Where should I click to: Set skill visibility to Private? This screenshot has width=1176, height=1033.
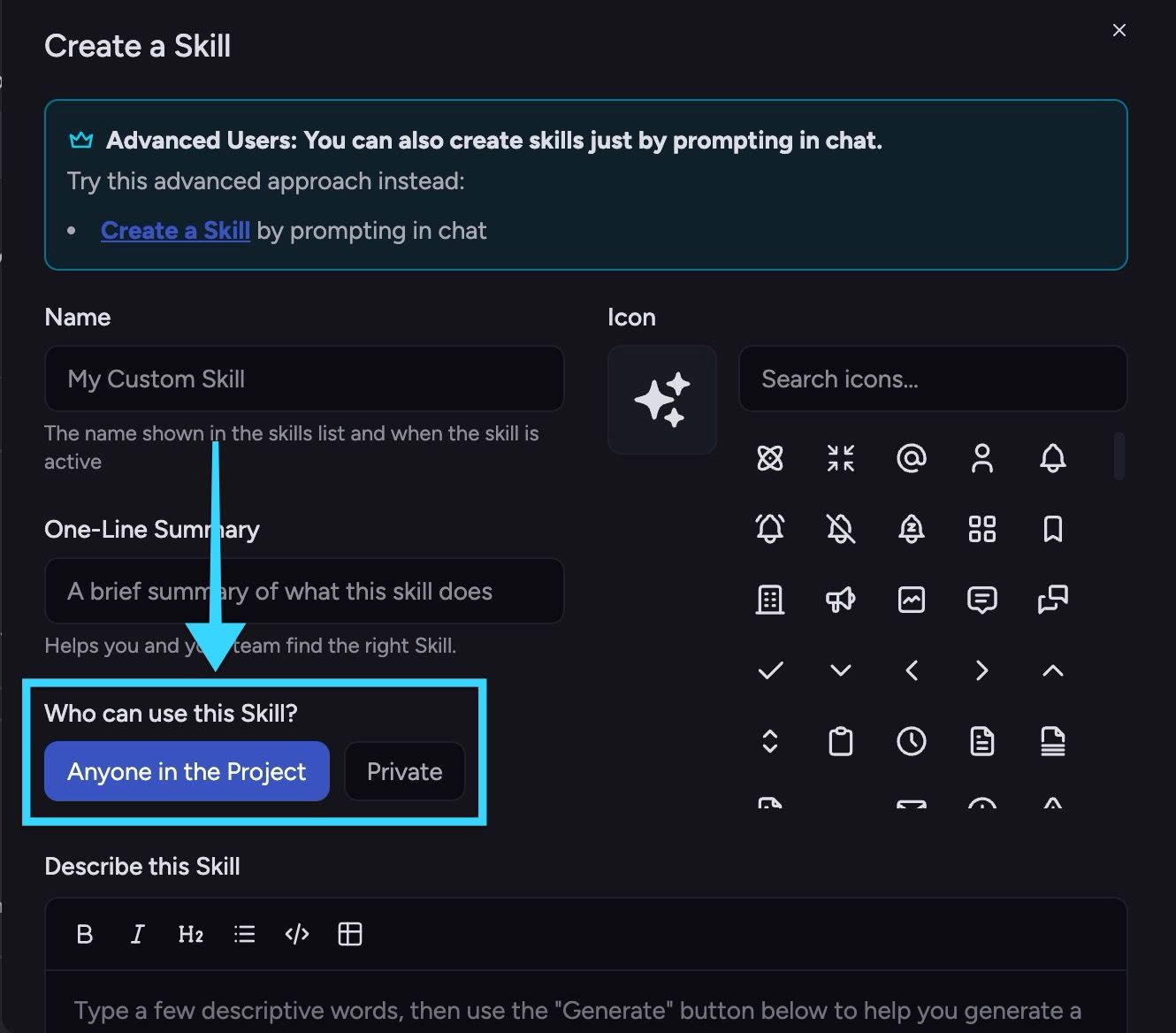(x=404, y=771)
